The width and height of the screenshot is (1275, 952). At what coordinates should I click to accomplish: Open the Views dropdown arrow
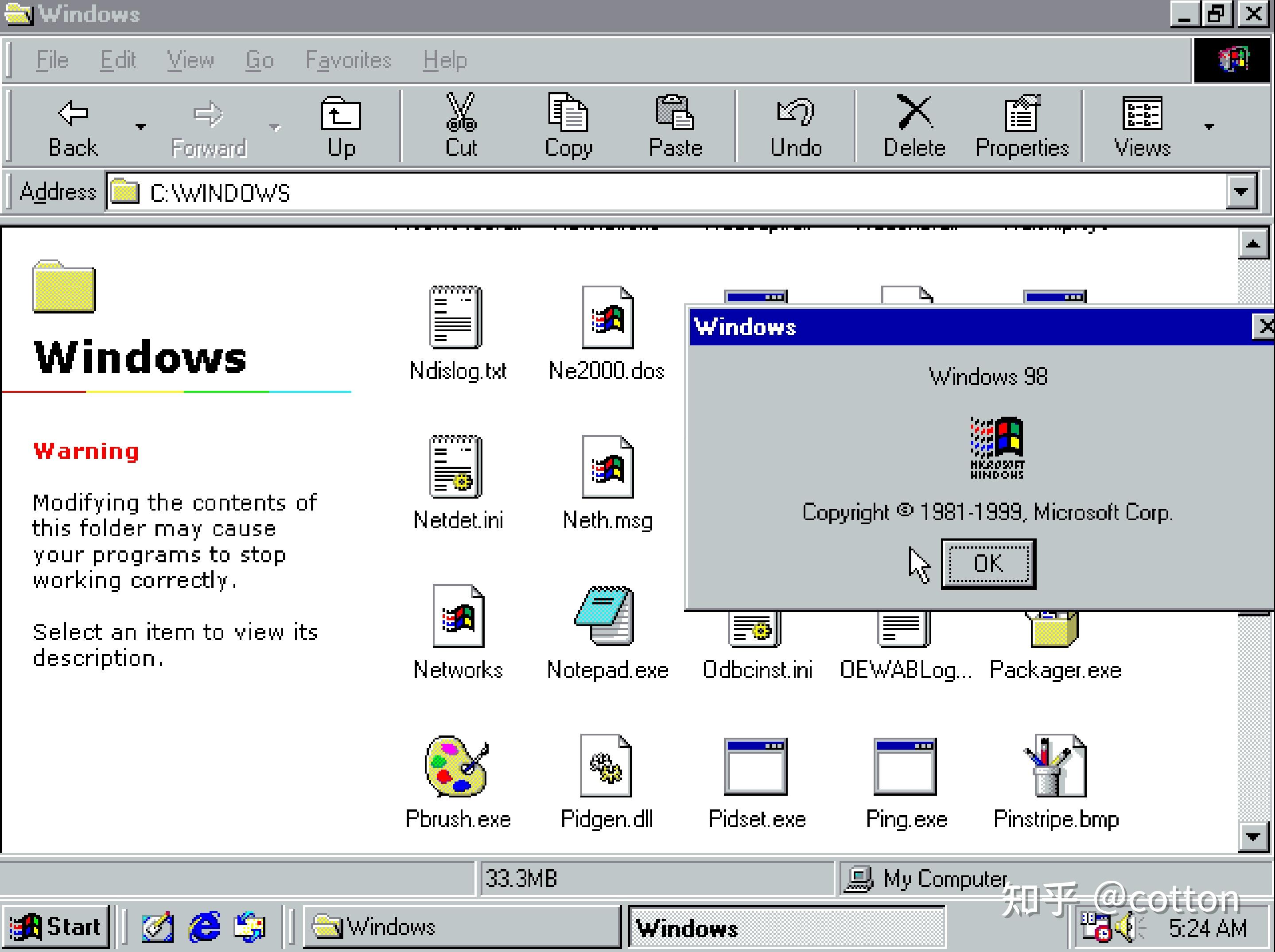[1209, 126]
